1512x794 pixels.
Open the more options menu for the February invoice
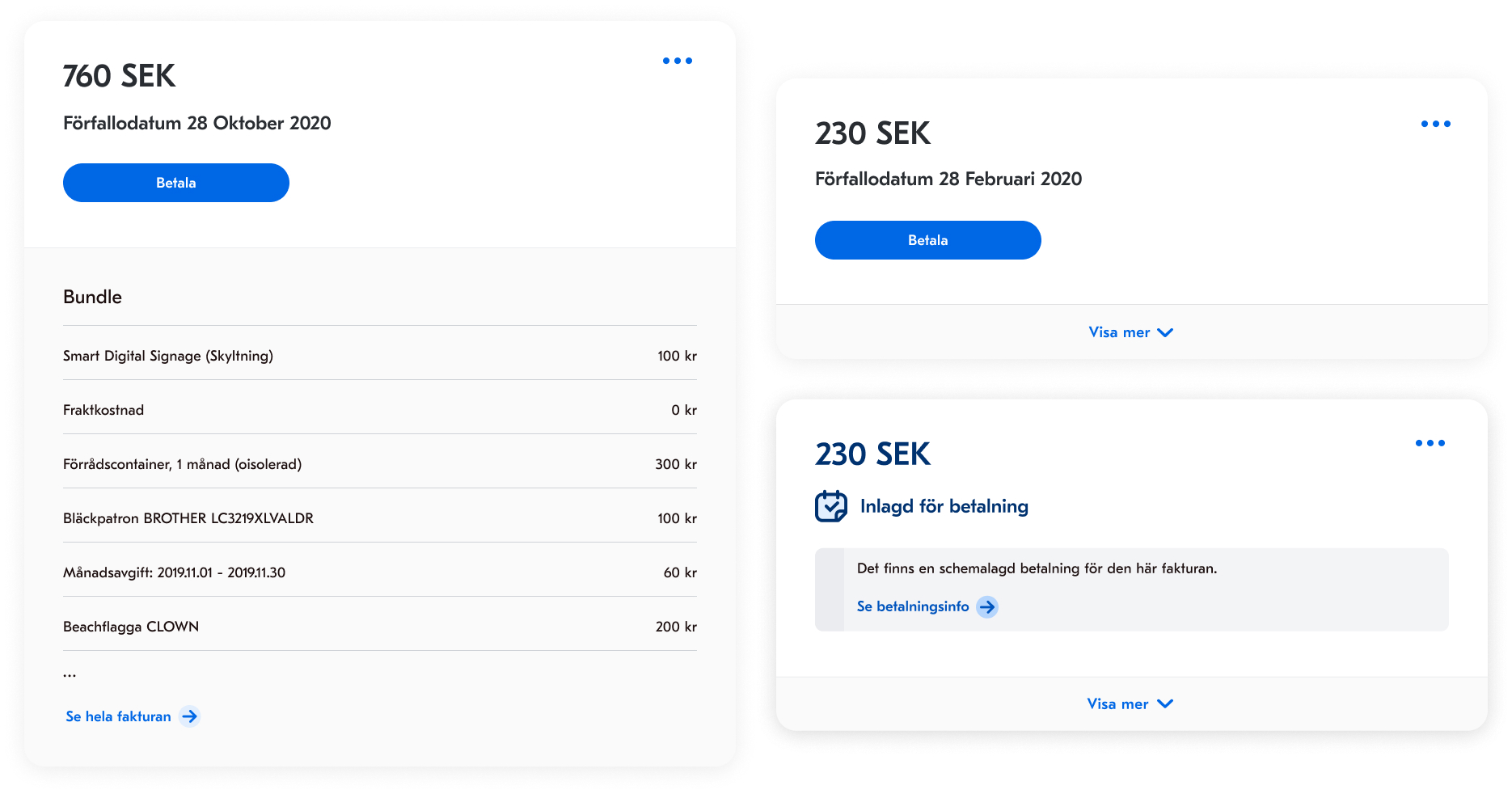1436,124
